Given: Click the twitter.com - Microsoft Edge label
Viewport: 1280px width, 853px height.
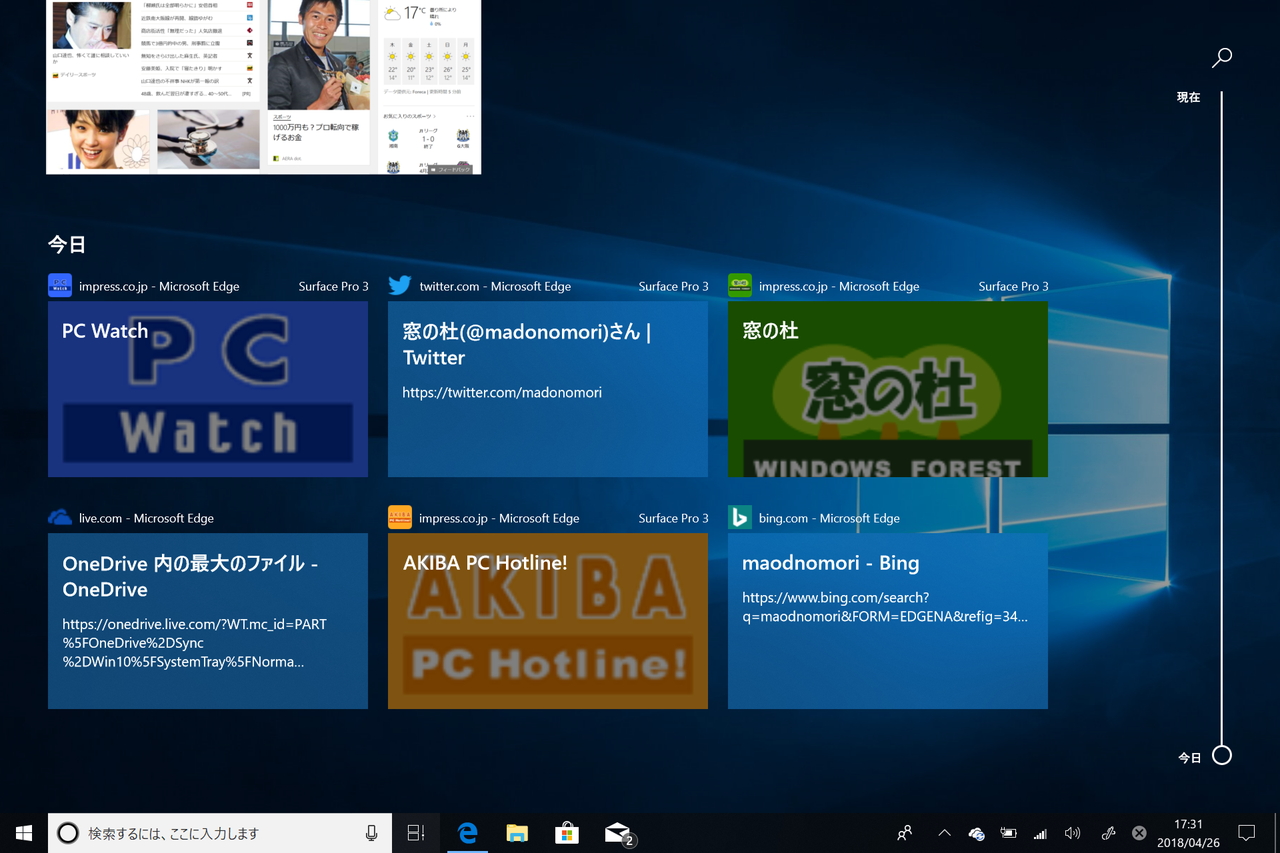Looking at the screenshot, I should tap(495, 286).
